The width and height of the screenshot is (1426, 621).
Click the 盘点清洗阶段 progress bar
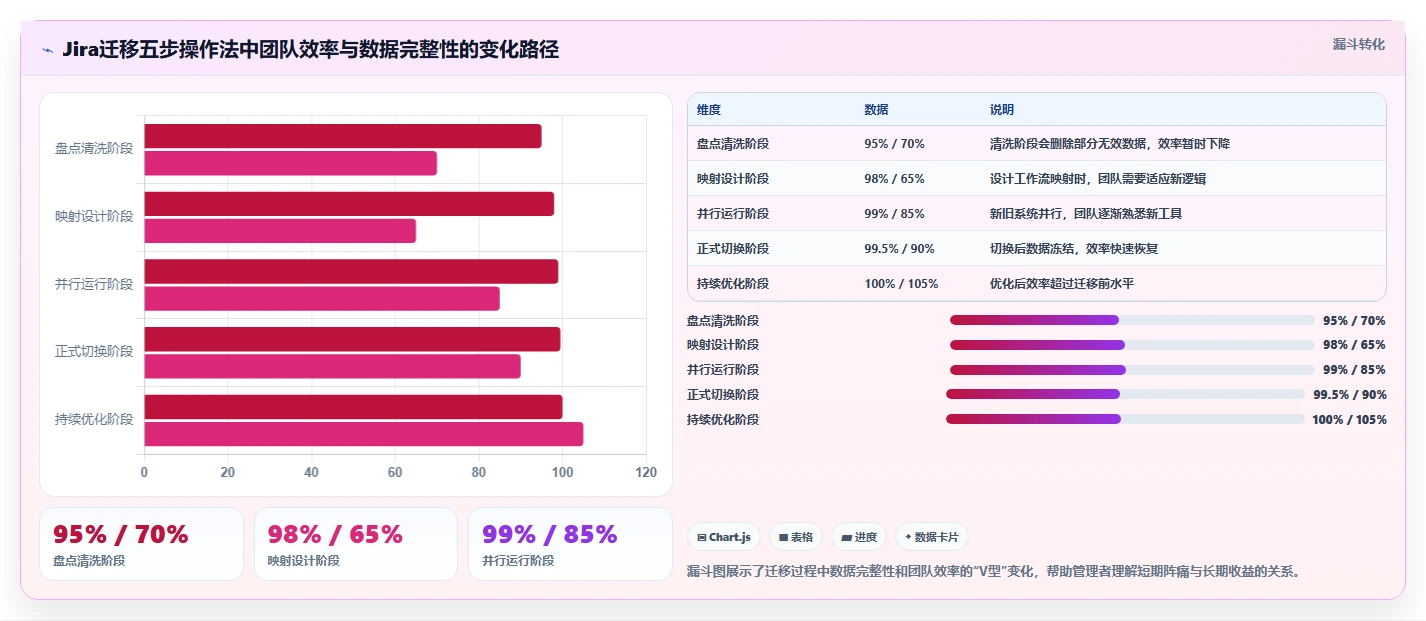click(x=1132, y=320)
